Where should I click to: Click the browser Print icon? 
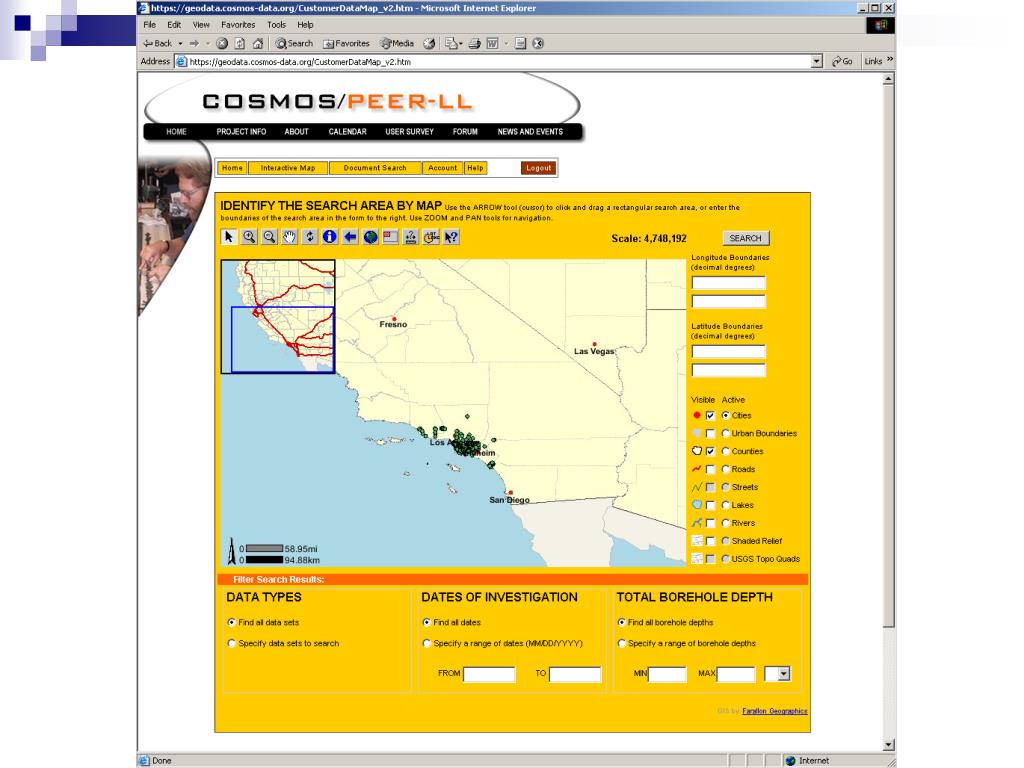[475, 43]
